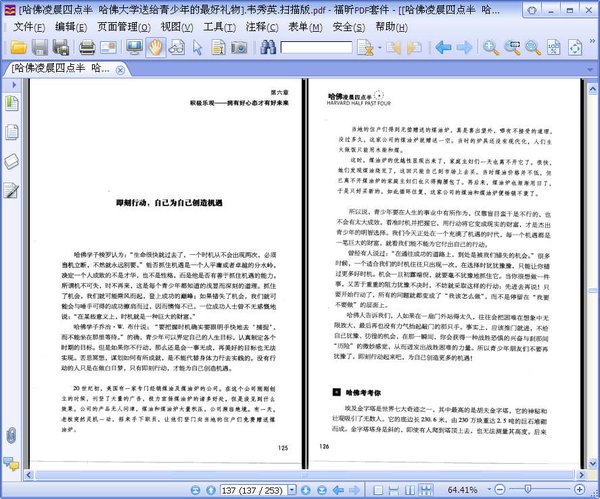Save the document with the floppy disk icon

[40, 47]
